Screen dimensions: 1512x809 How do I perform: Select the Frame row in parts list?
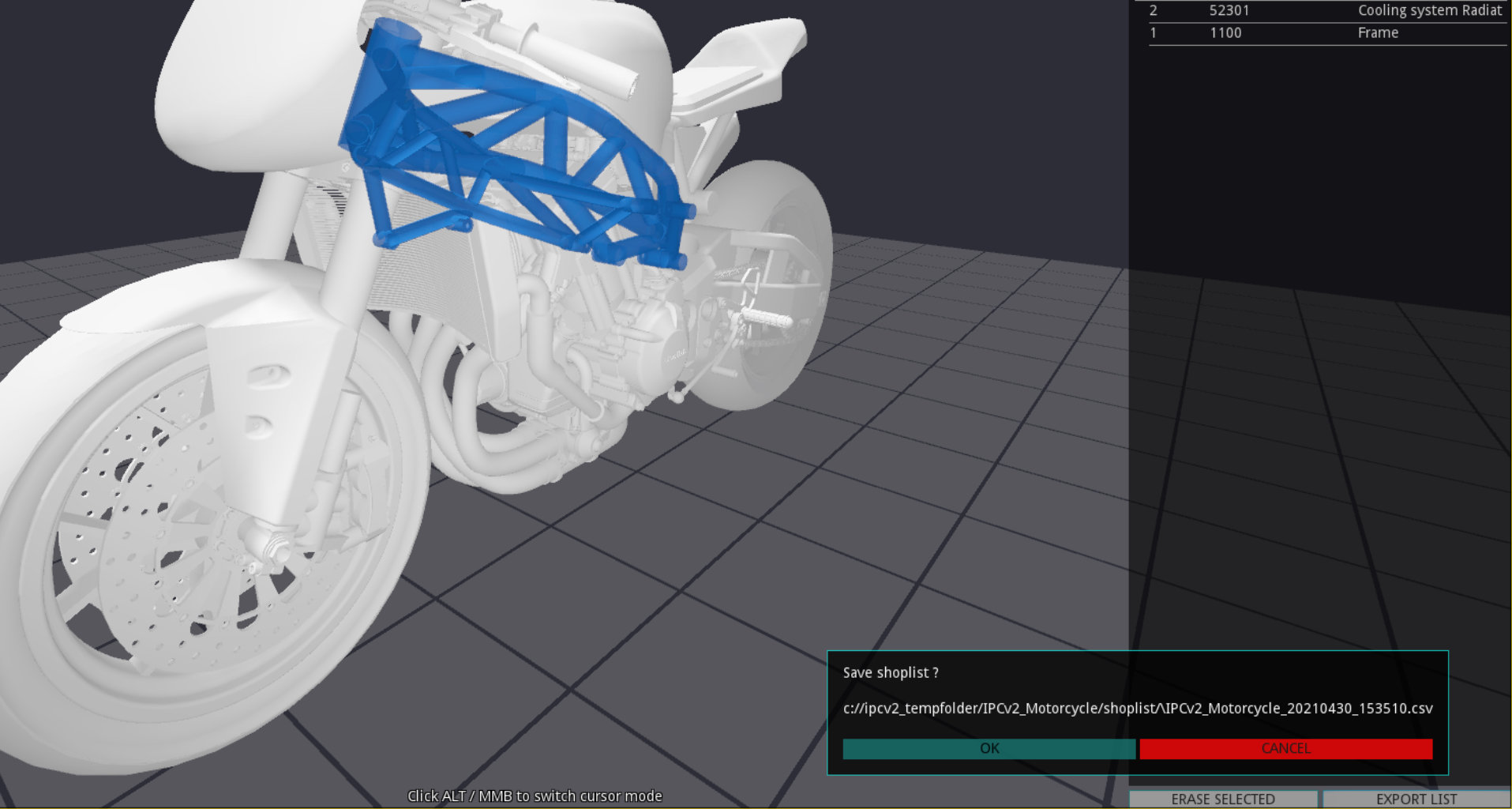point(1377,33)
